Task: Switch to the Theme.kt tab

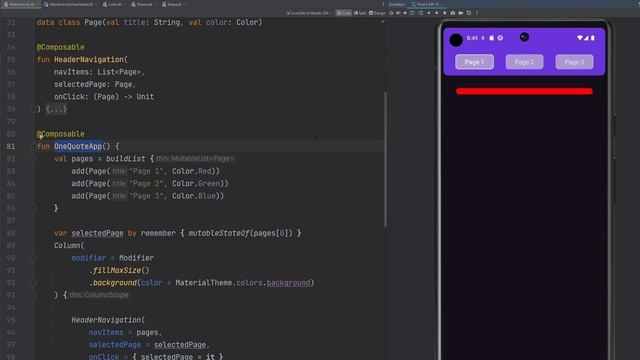Action: coord(142,4)
